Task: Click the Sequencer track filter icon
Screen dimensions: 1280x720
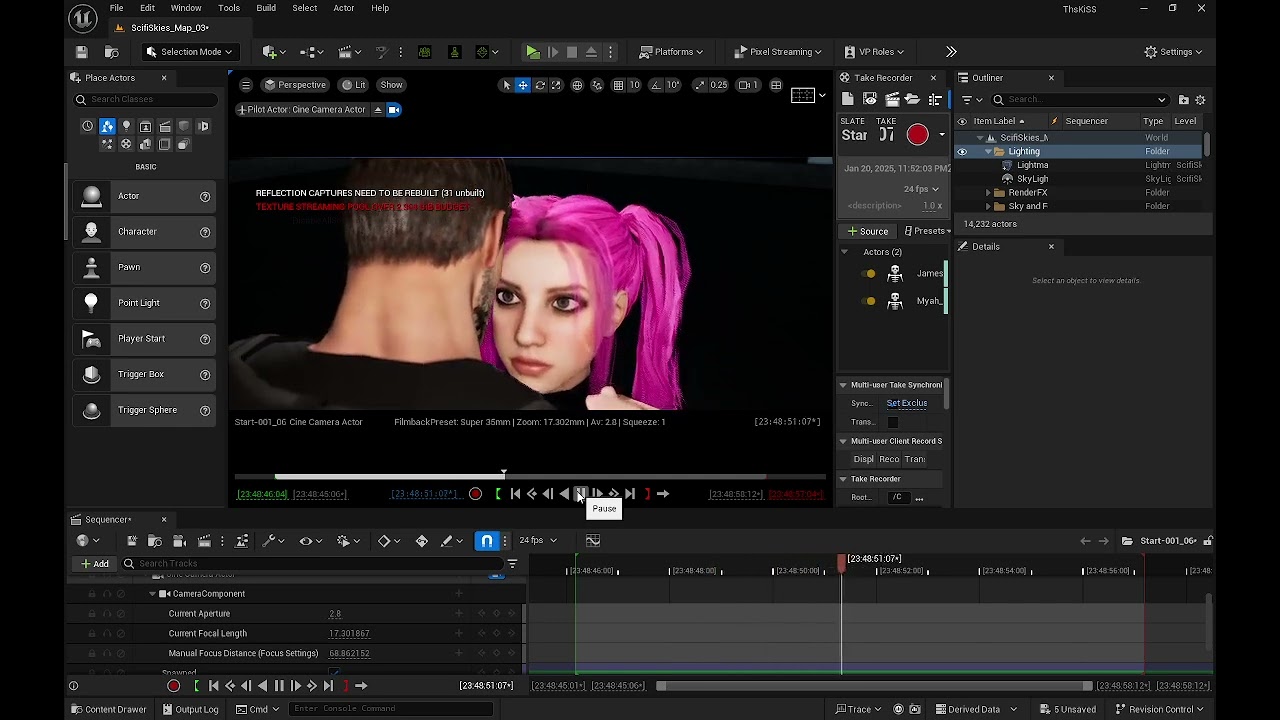Action: pos(512,564)
